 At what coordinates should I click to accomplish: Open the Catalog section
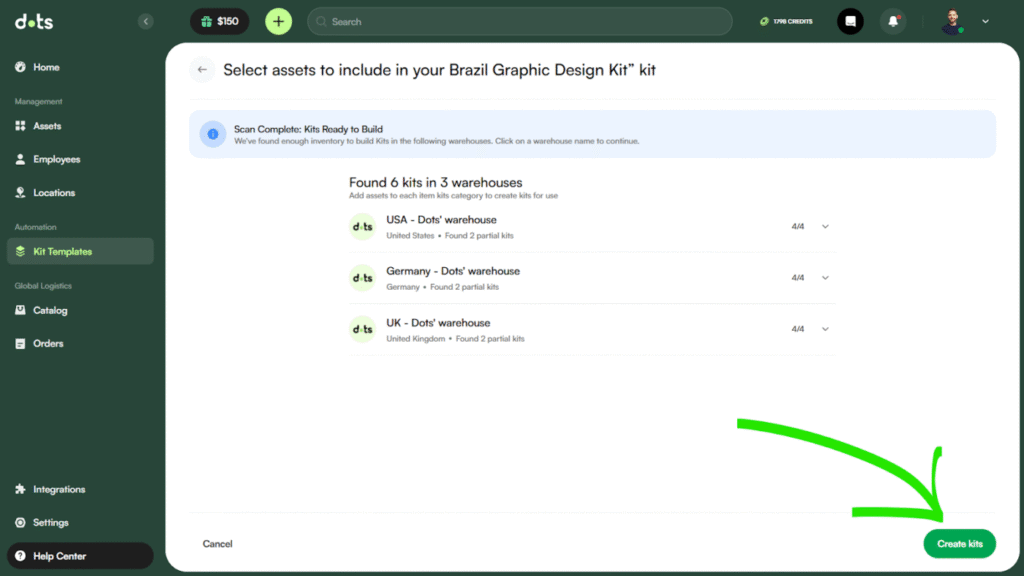pos(50,310)
